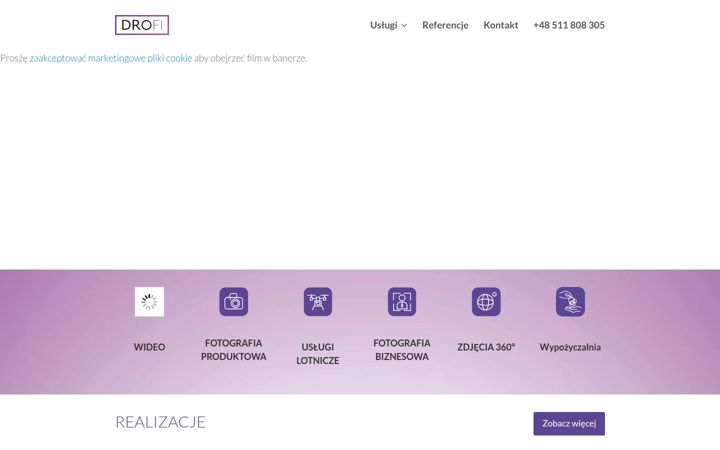Screen dimensions: 720x450
Task: Select the drone aerial services icon
Action: [318, 302]
